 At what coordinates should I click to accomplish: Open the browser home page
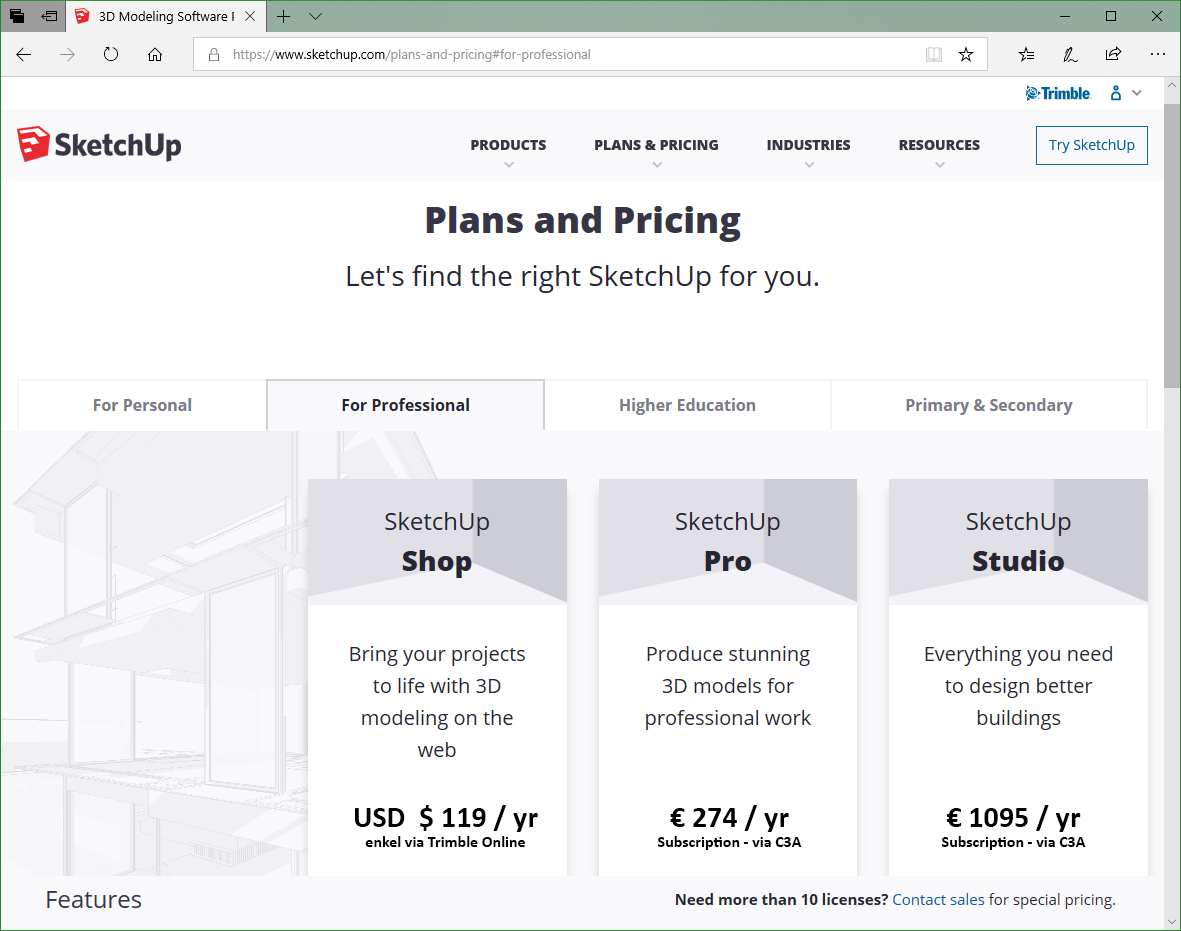pos(155,54)
